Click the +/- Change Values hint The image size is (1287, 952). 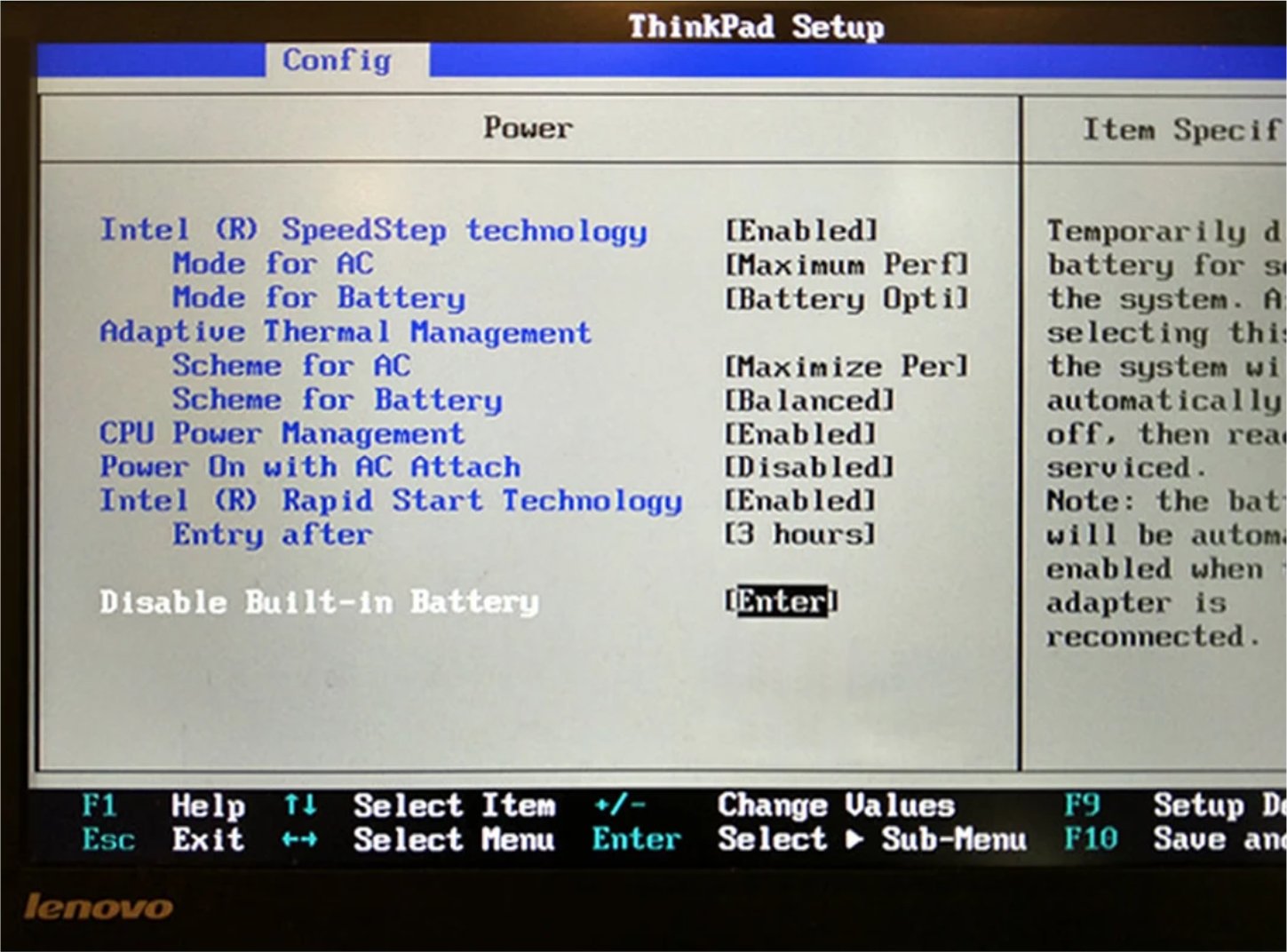tap(775, 806)
